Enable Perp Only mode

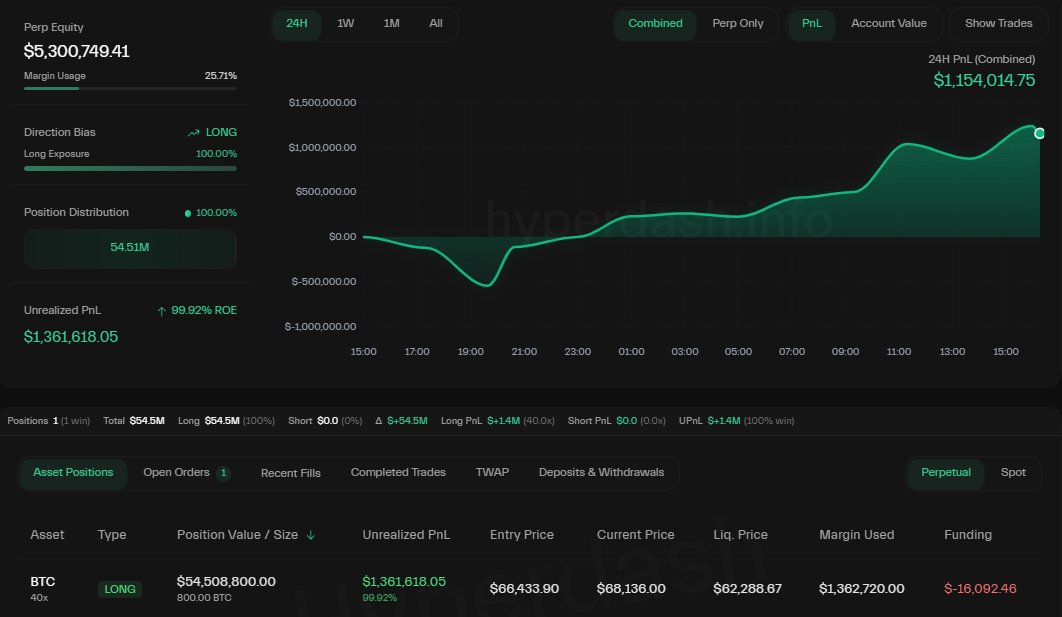coord(738,24)
